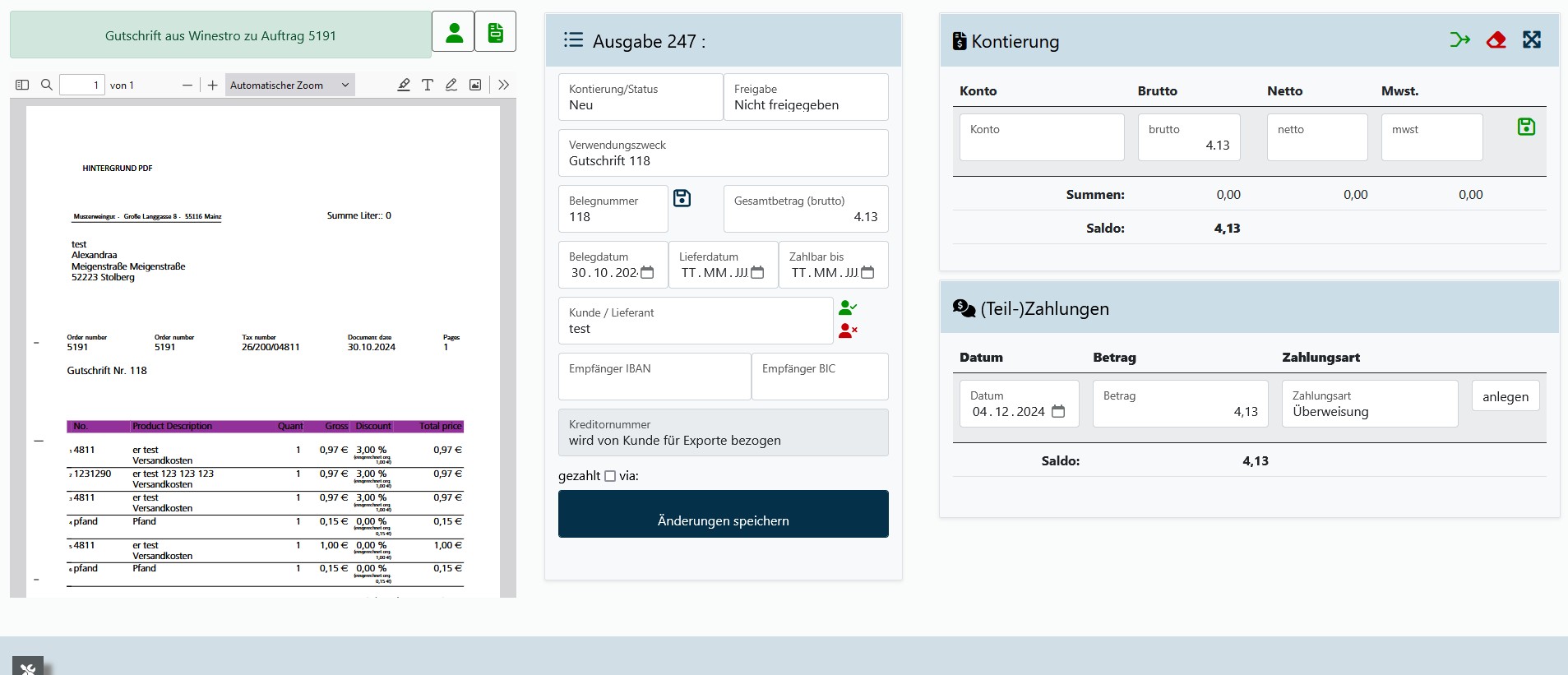Save the Kontierung row via green disk
Image resolution: width=1568 pixels, height=675 pixels.
point(1526,127)
